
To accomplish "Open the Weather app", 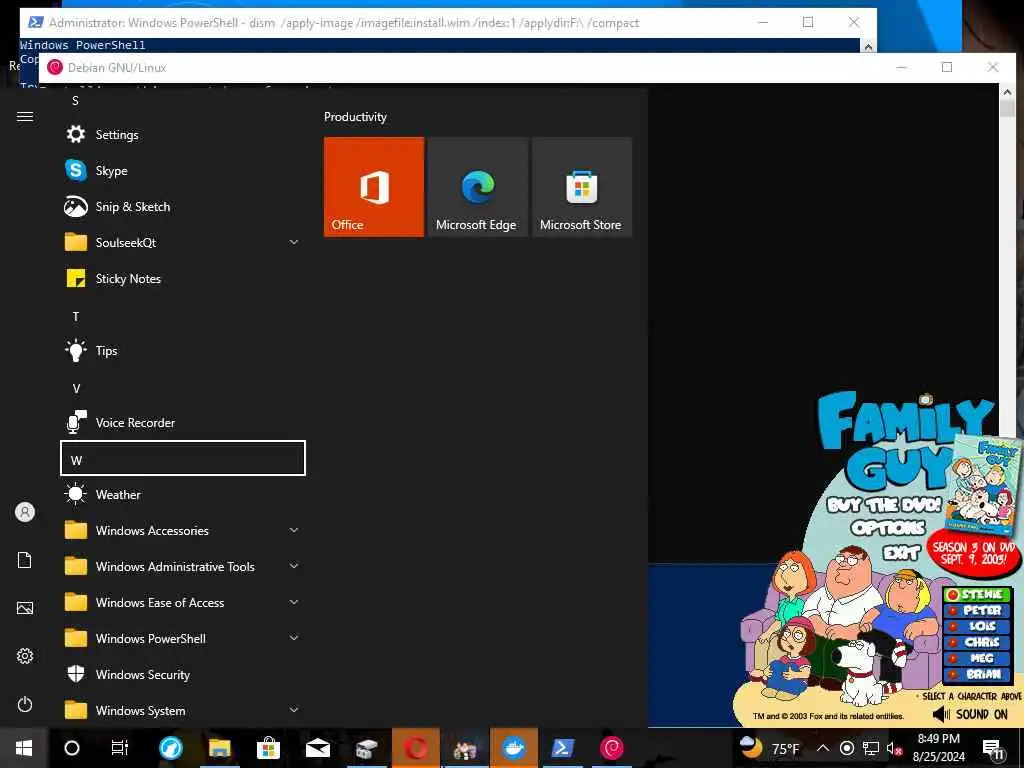I will 183,494.
